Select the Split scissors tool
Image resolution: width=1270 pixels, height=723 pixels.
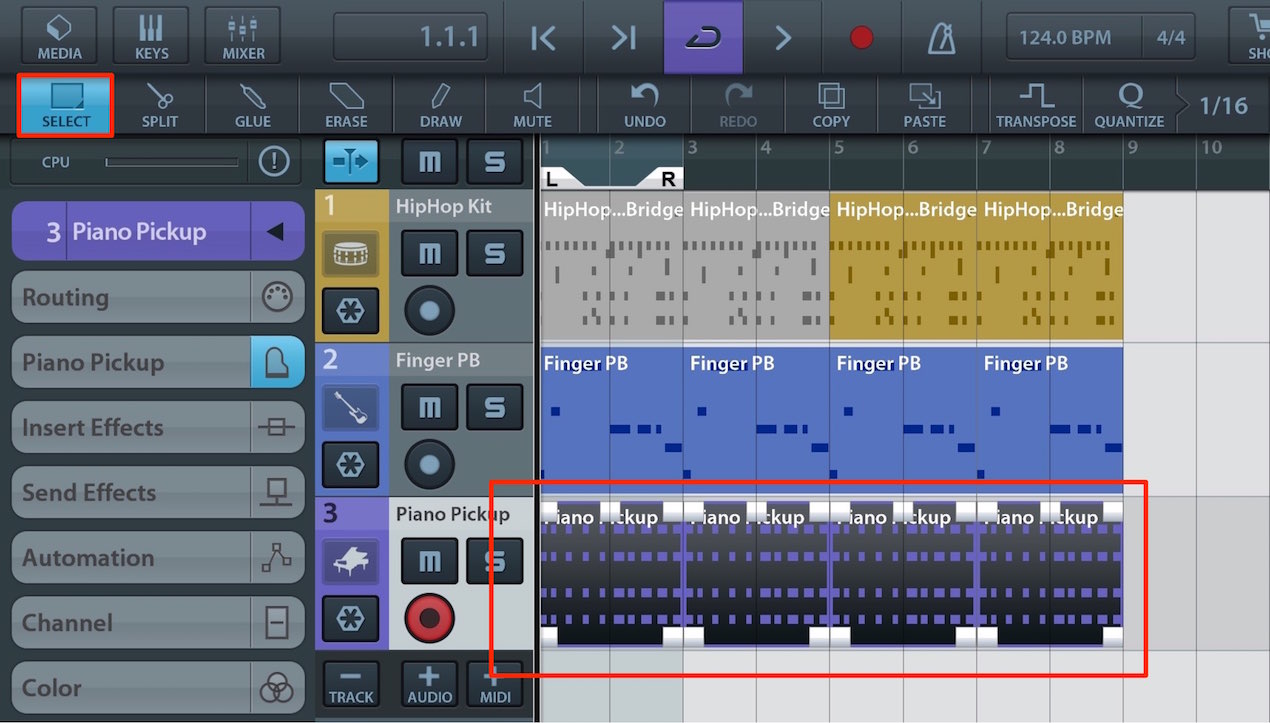coord(159,106)
